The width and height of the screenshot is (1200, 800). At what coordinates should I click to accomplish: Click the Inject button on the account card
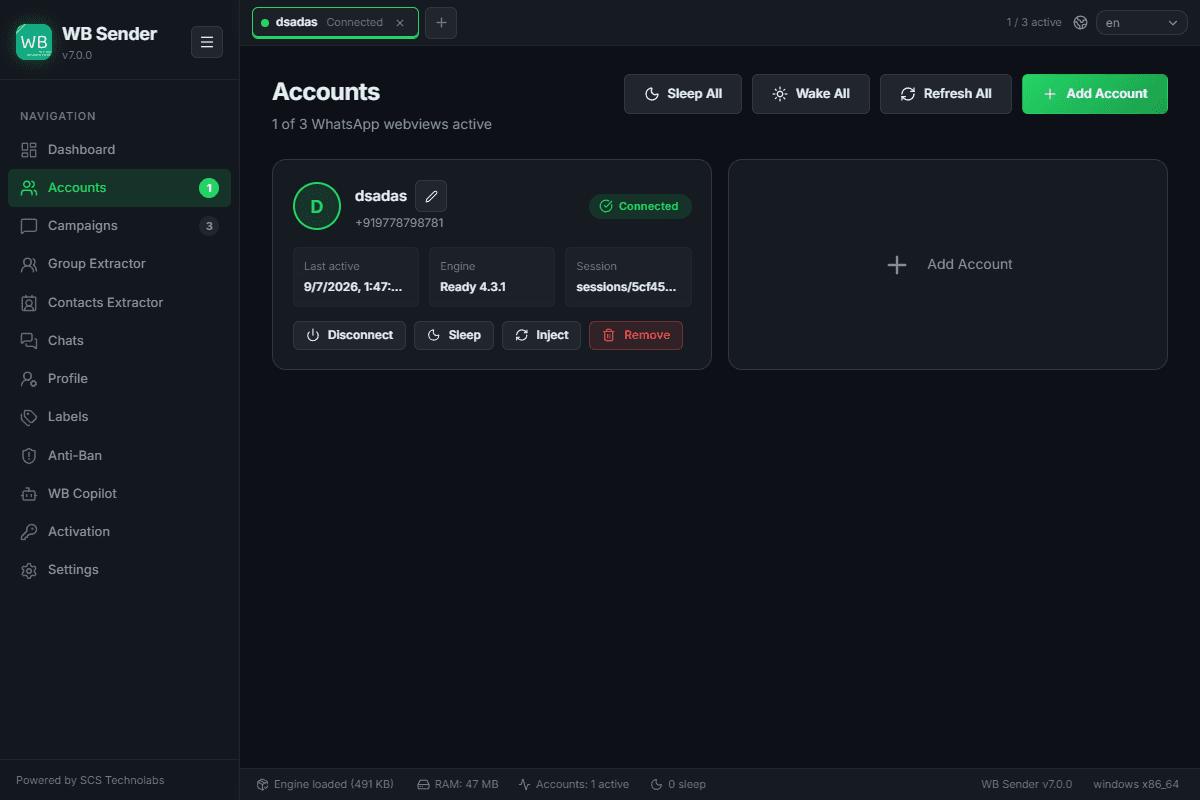click(x=541, y=335)
